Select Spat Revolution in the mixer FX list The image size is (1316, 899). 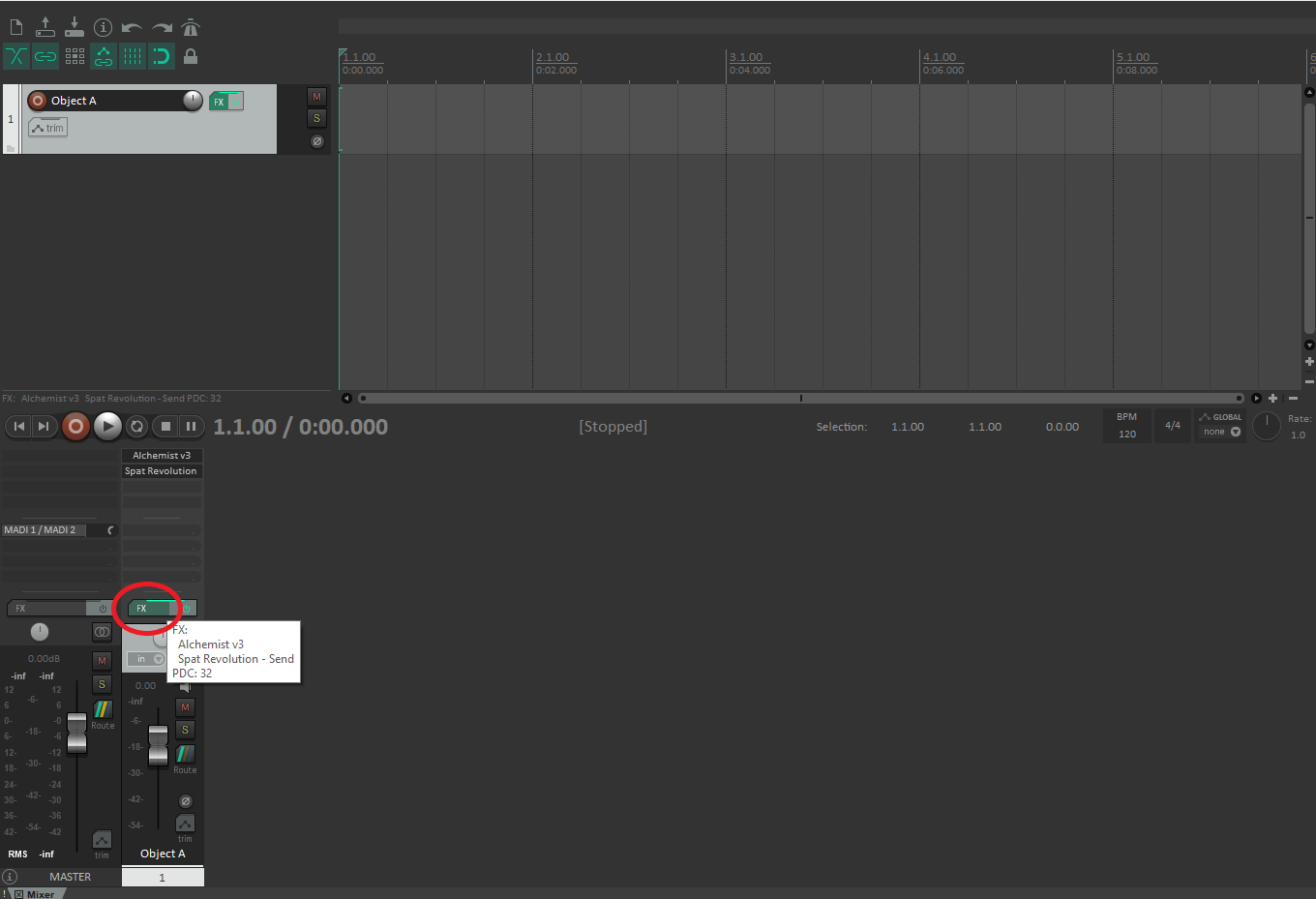(x=161, y=471)
